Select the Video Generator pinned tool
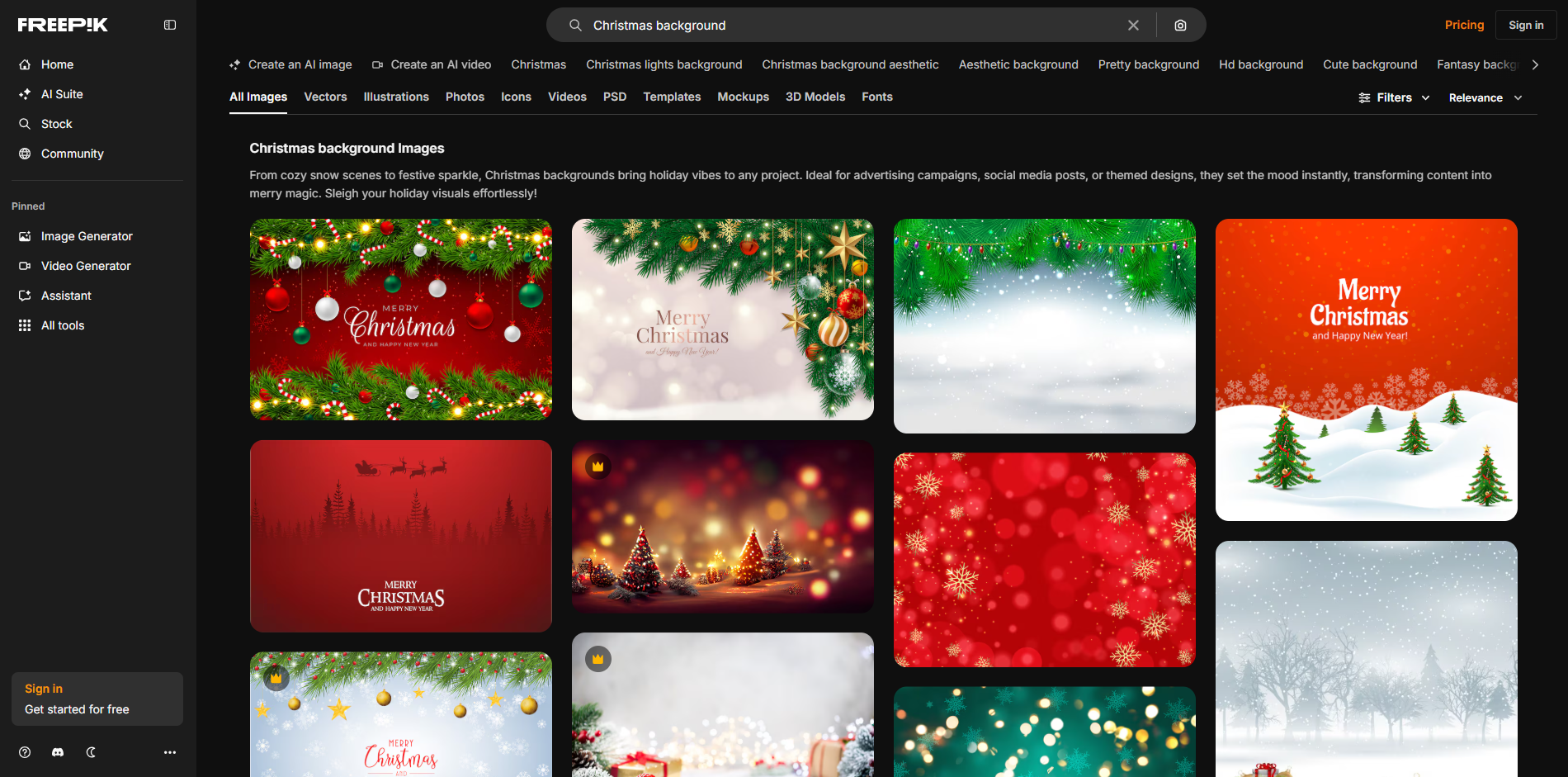The width and height of the screenshot is (1568, 777). 85,266
